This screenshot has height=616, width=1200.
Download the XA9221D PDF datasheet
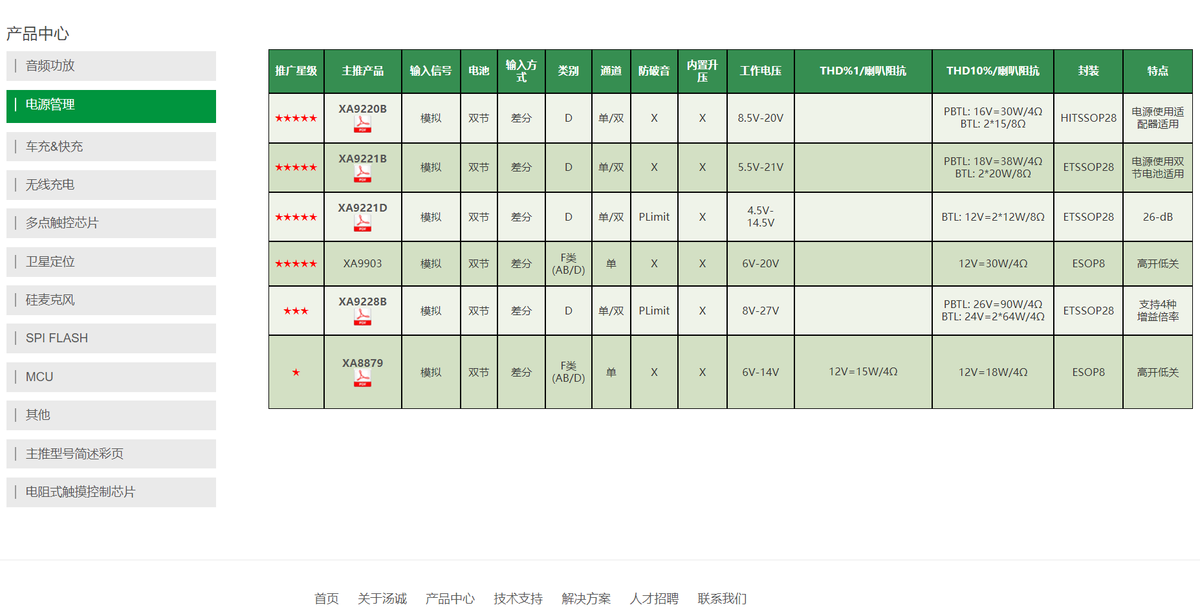point(362,224)
